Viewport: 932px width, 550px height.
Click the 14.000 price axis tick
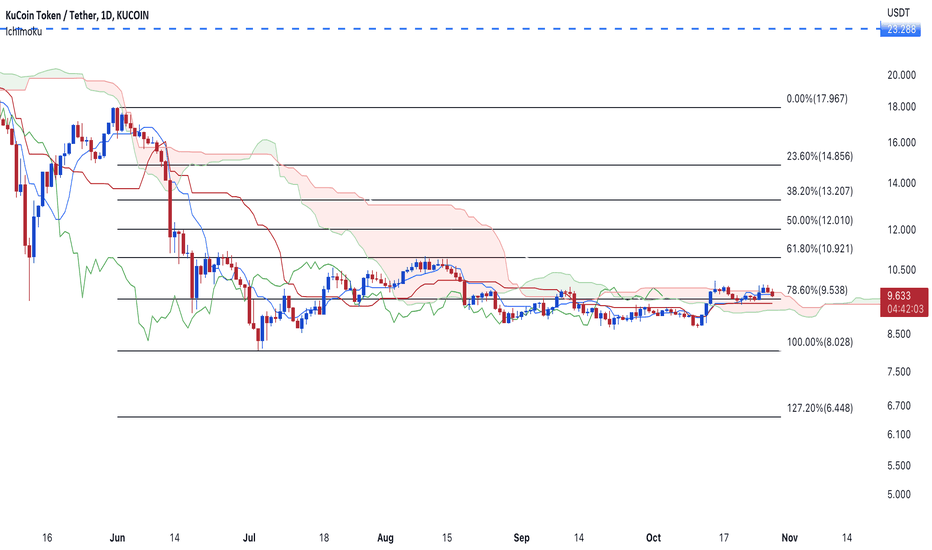click(901, 184)
